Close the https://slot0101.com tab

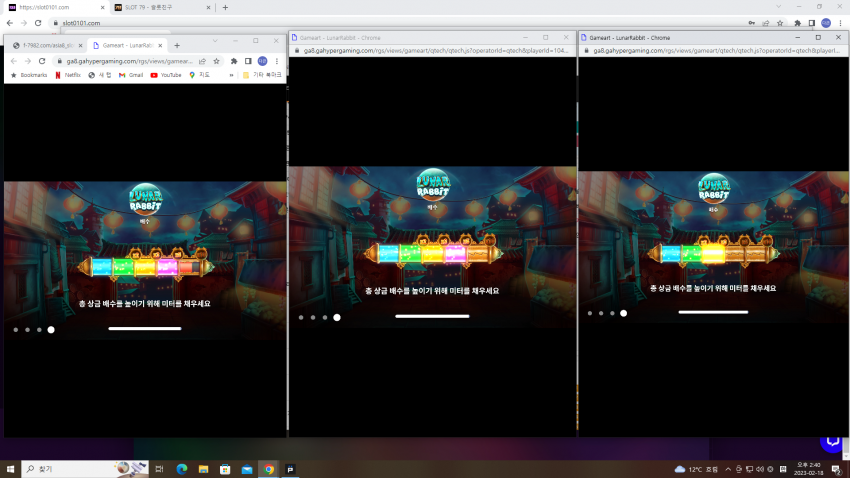(x=102, y=8)
